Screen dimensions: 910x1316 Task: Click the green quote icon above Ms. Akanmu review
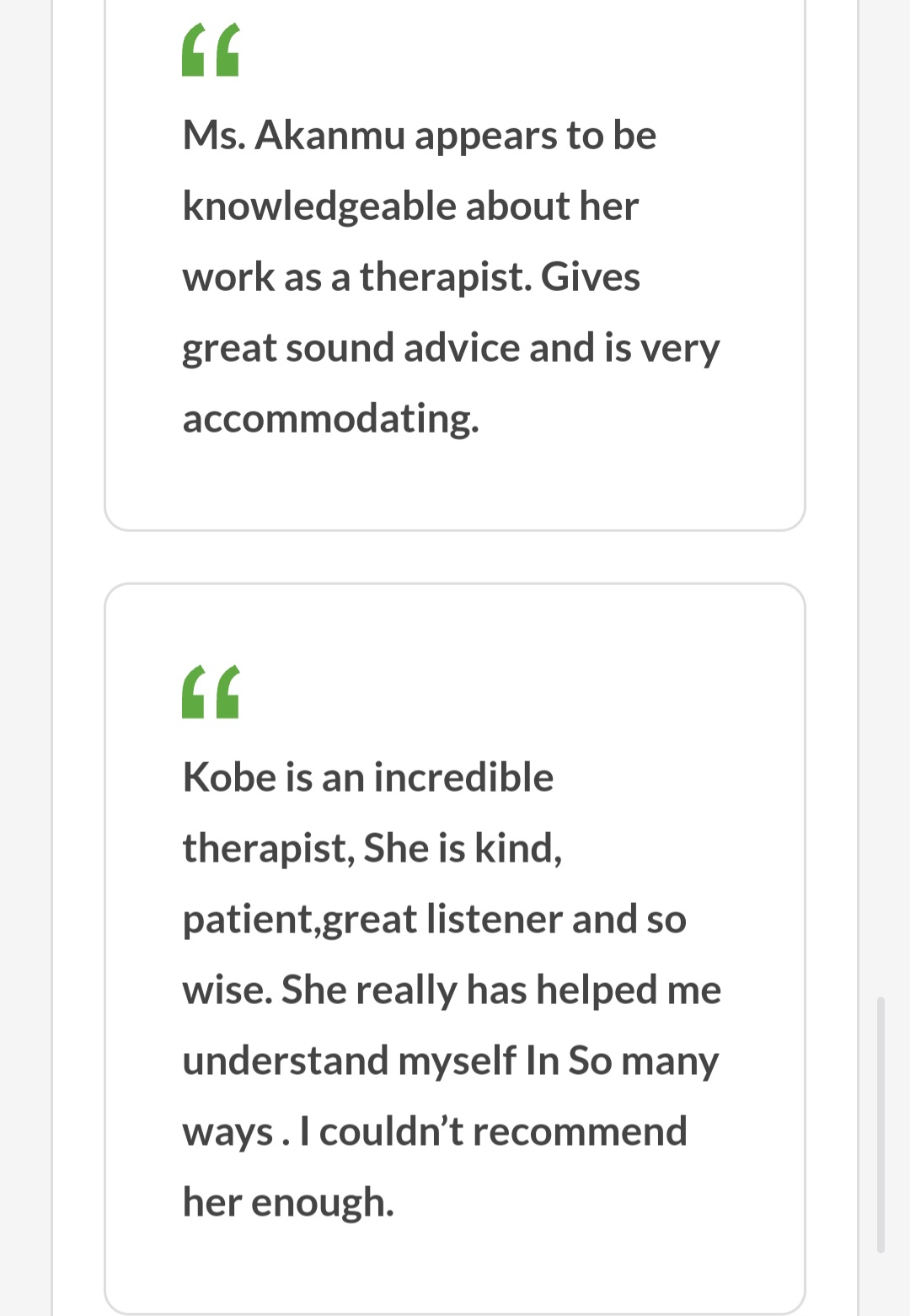[x=211, y=51]
